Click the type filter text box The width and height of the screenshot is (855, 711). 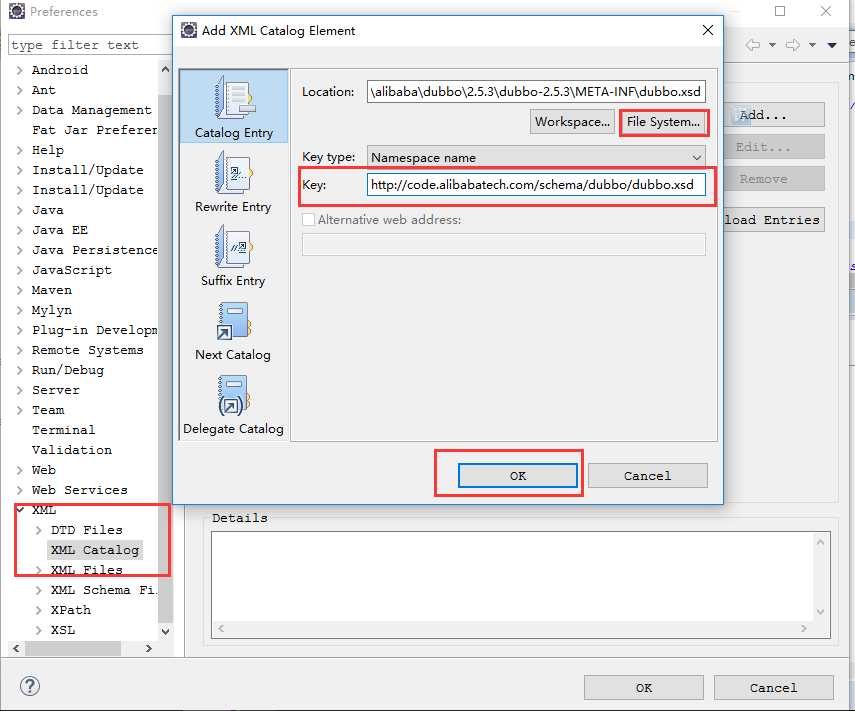(x=91, y=45)
